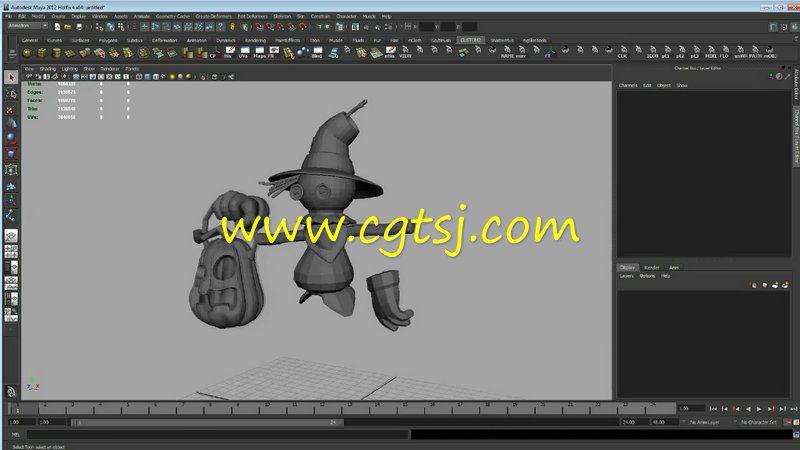This screenshot has width=800, height=450.
Task: Click the Blend shelf icon
Action: [317, 52]
